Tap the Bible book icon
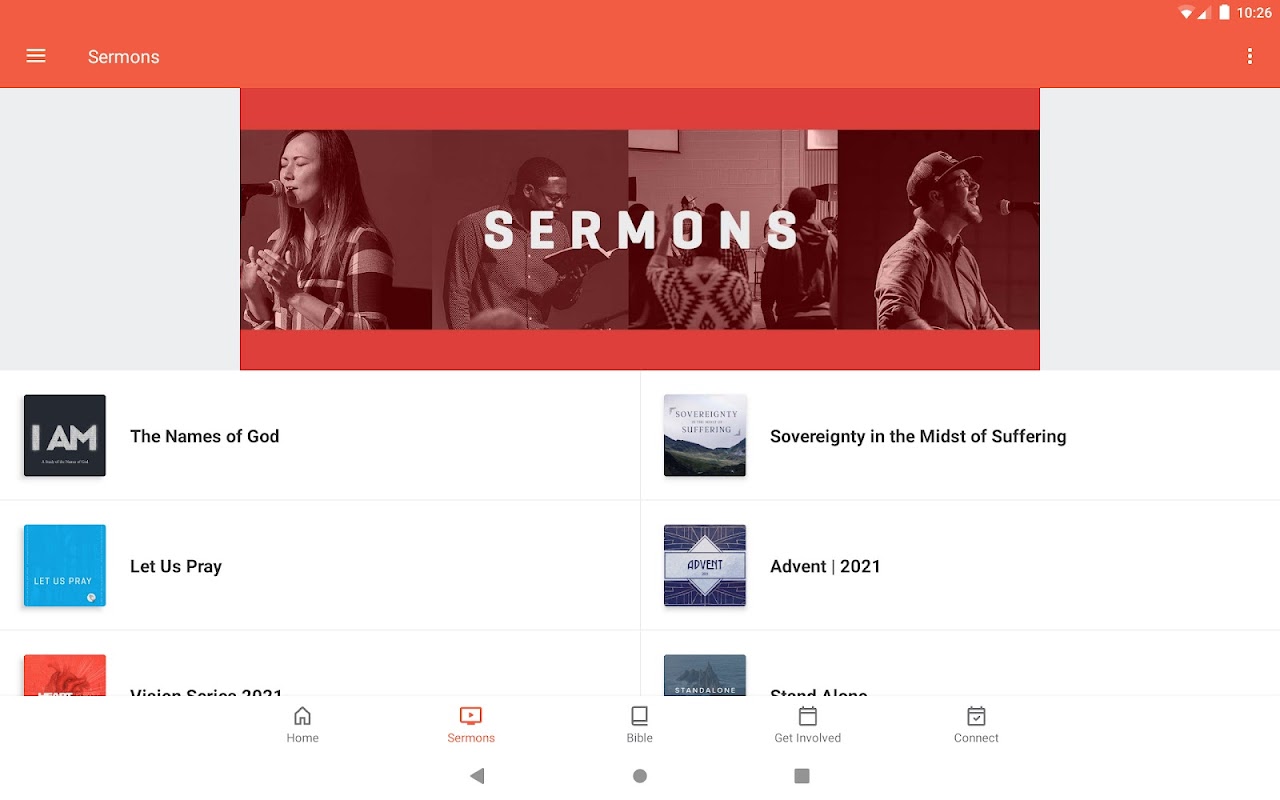This screenshot has height=800, width=1280. coord(639,716)
